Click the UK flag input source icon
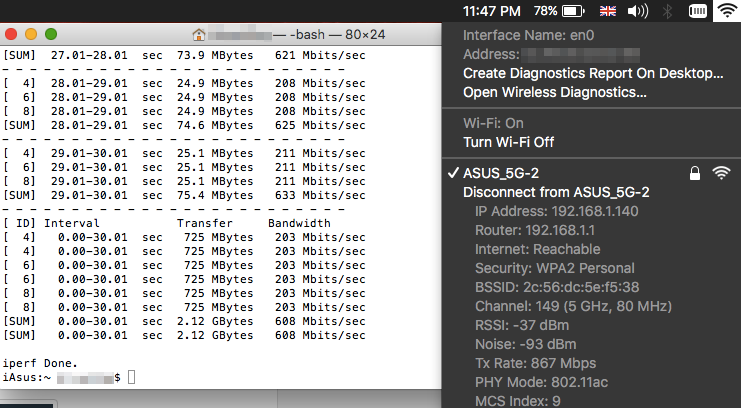 click(x=605, y=11)
